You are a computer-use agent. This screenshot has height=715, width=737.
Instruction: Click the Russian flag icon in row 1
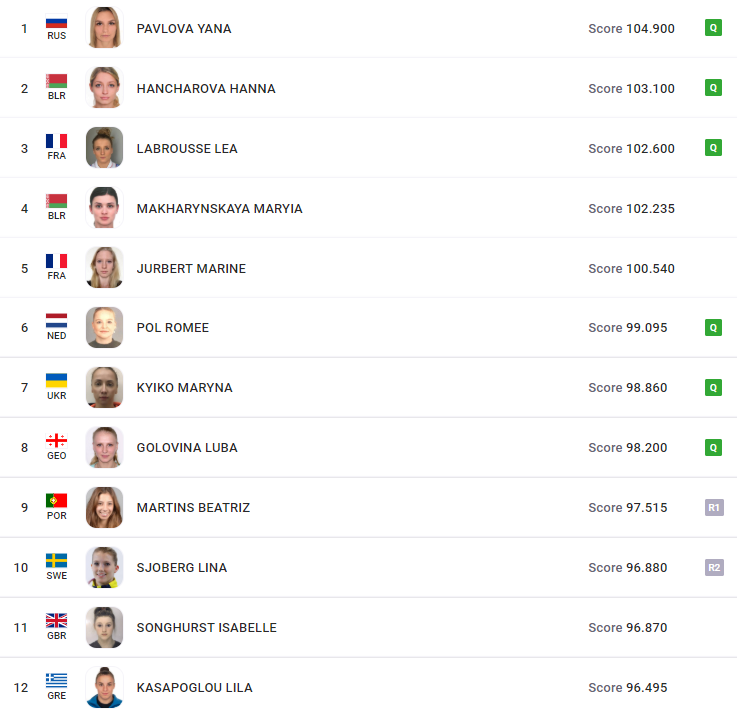56,22
